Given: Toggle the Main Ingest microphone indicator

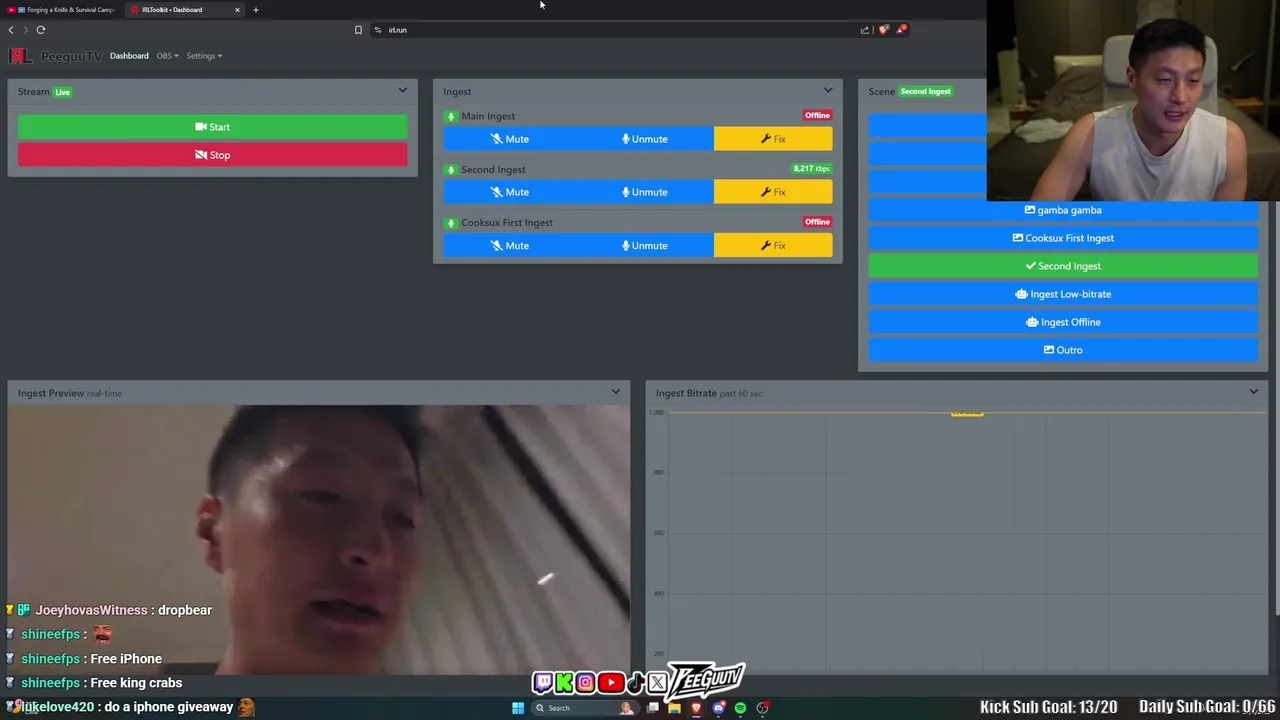Looking at the screenshot, I should (x=451, y=117).
